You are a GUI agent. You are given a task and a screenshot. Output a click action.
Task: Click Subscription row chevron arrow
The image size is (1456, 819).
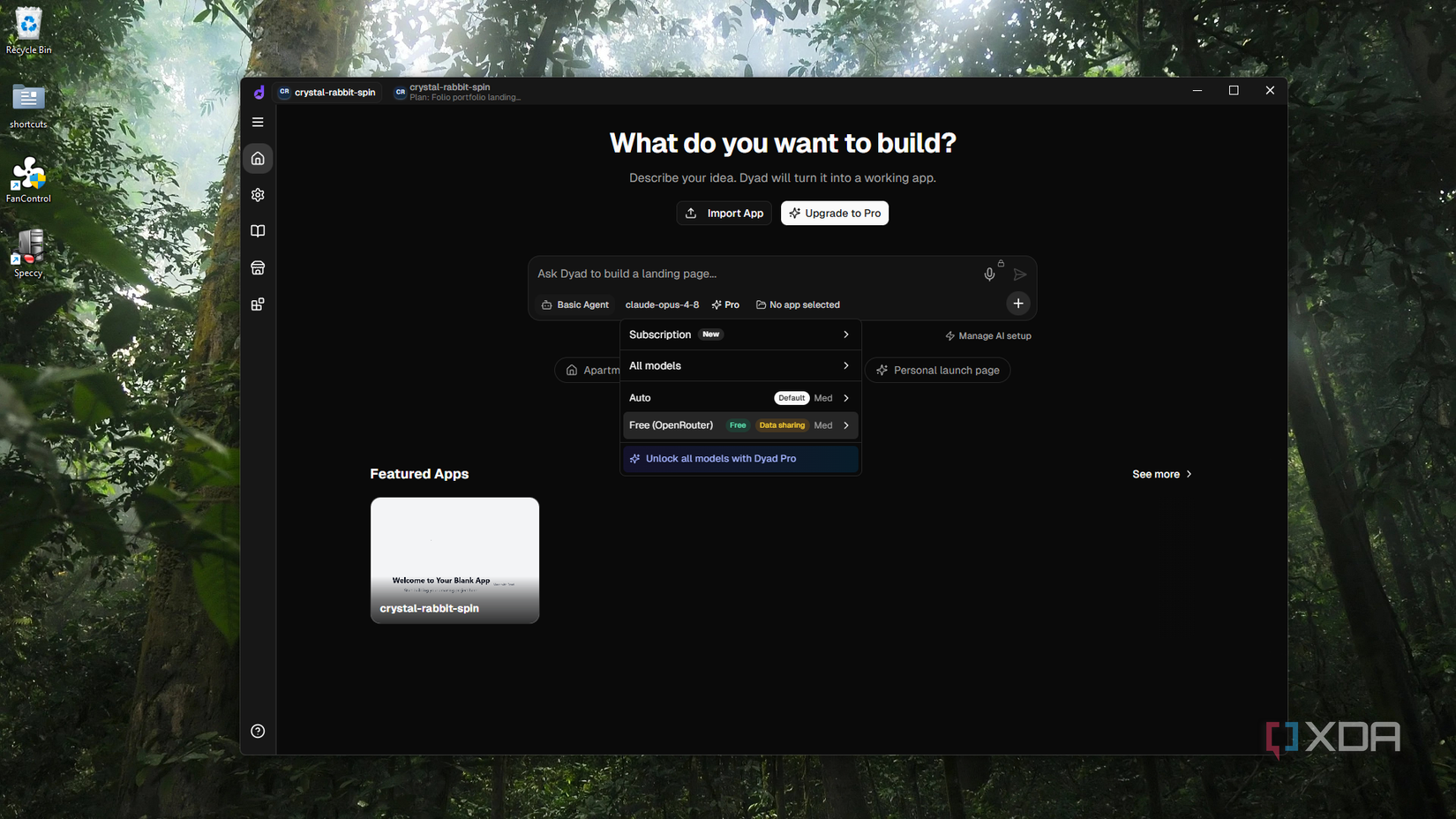pyautogui.click(x=845, y=334)
